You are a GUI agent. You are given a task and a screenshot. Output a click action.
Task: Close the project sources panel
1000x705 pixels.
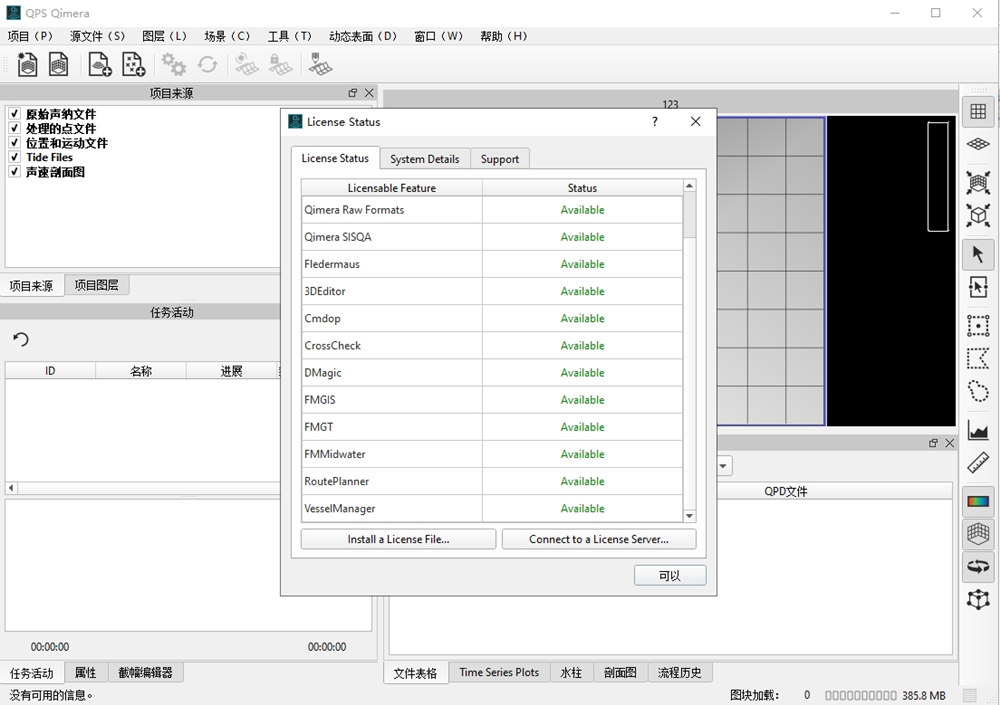369,93
